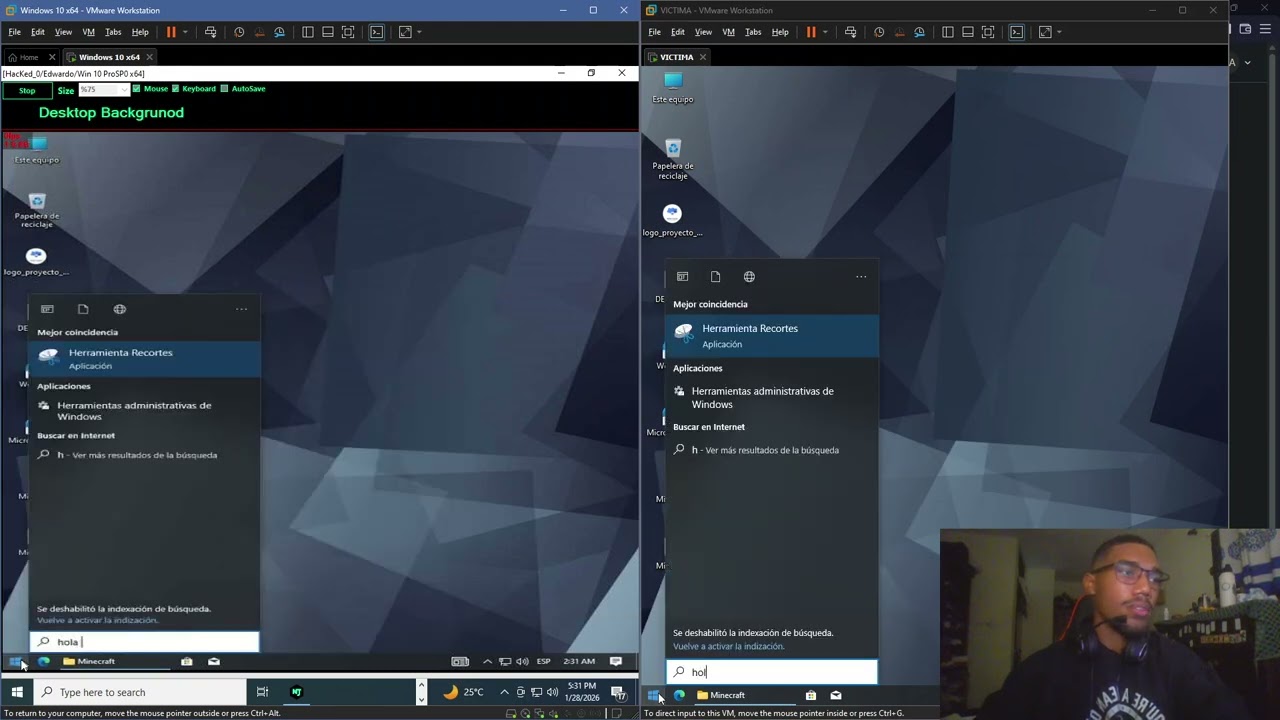
Task: Click the host Windows Start button
Action: [17, 692]
